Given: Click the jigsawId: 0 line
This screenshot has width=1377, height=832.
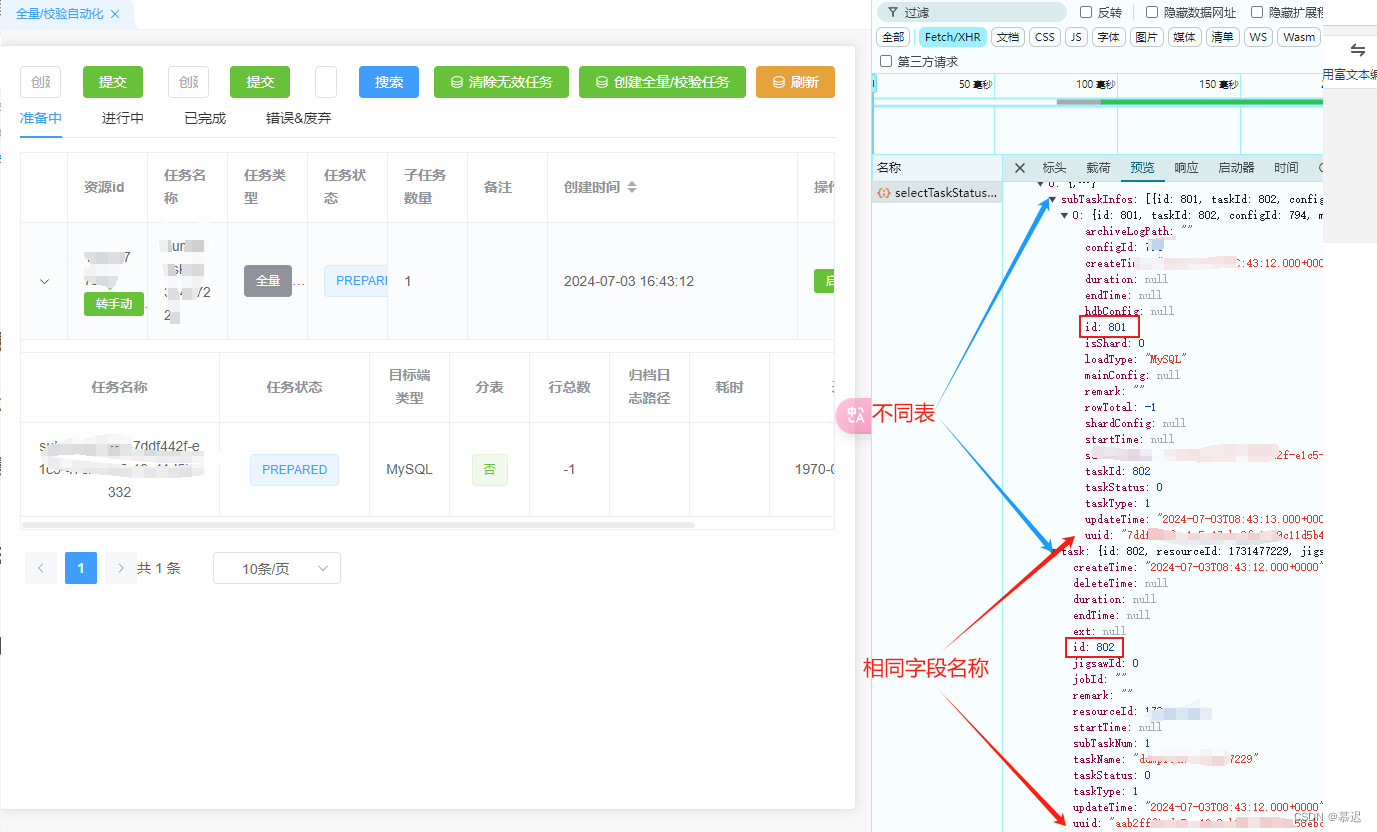Looking at the screenshot, I should tap(1105, 663).
